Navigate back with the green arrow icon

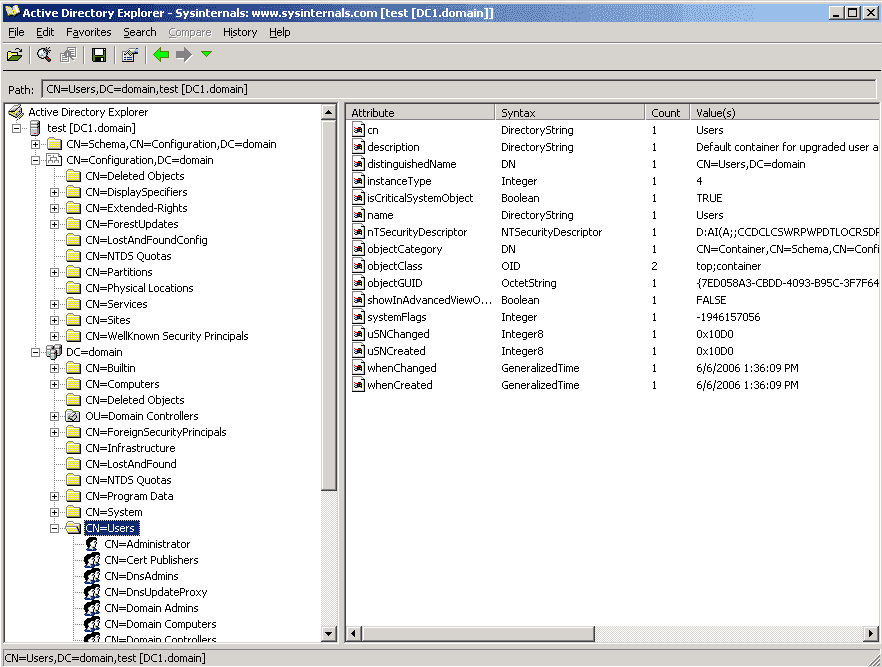[x=159, y=55]
